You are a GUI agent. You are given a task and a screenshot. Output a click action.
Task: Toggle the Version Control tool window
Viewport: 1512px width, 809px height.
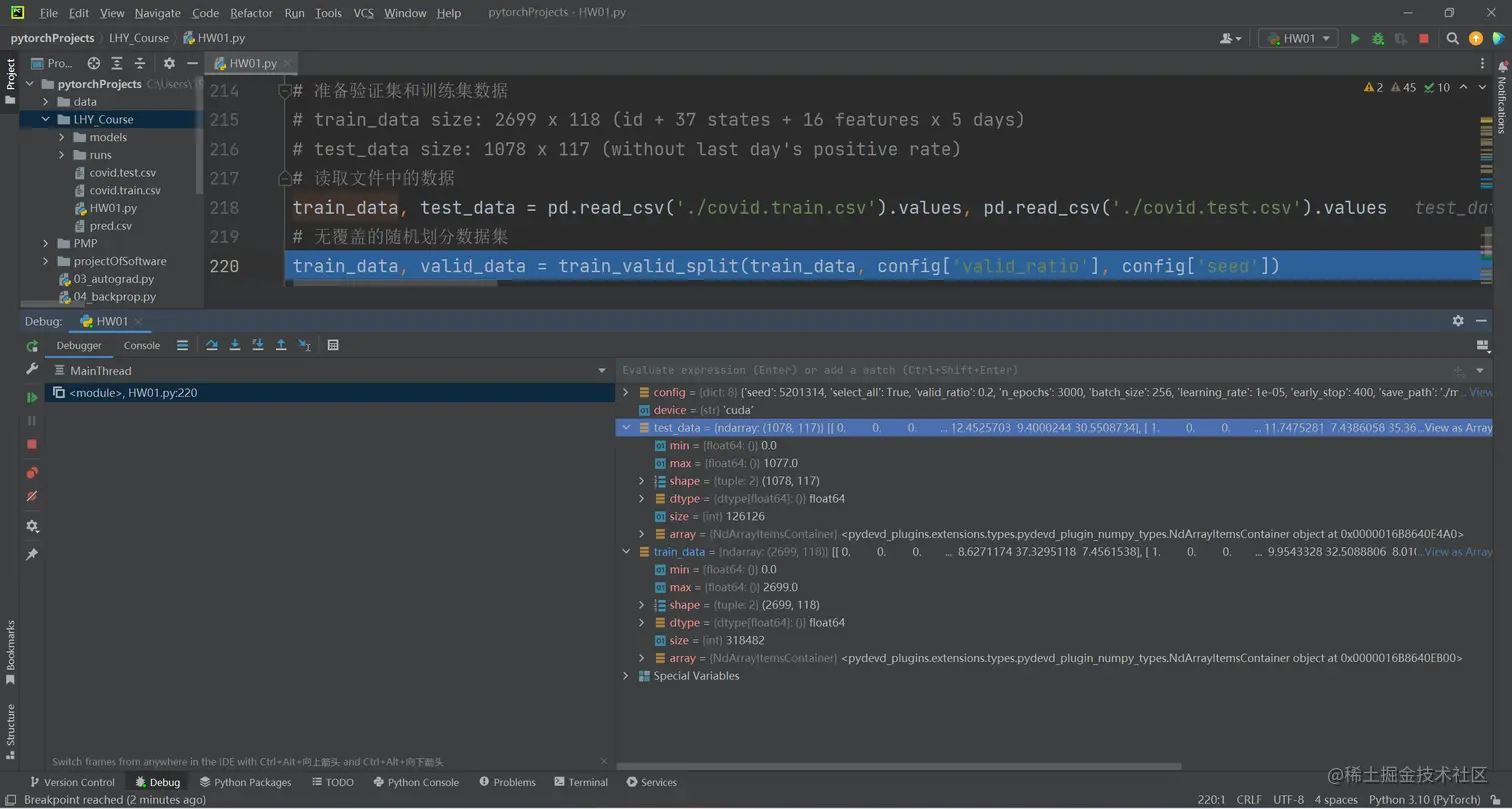pyautogui.click(x=72, y=782)
